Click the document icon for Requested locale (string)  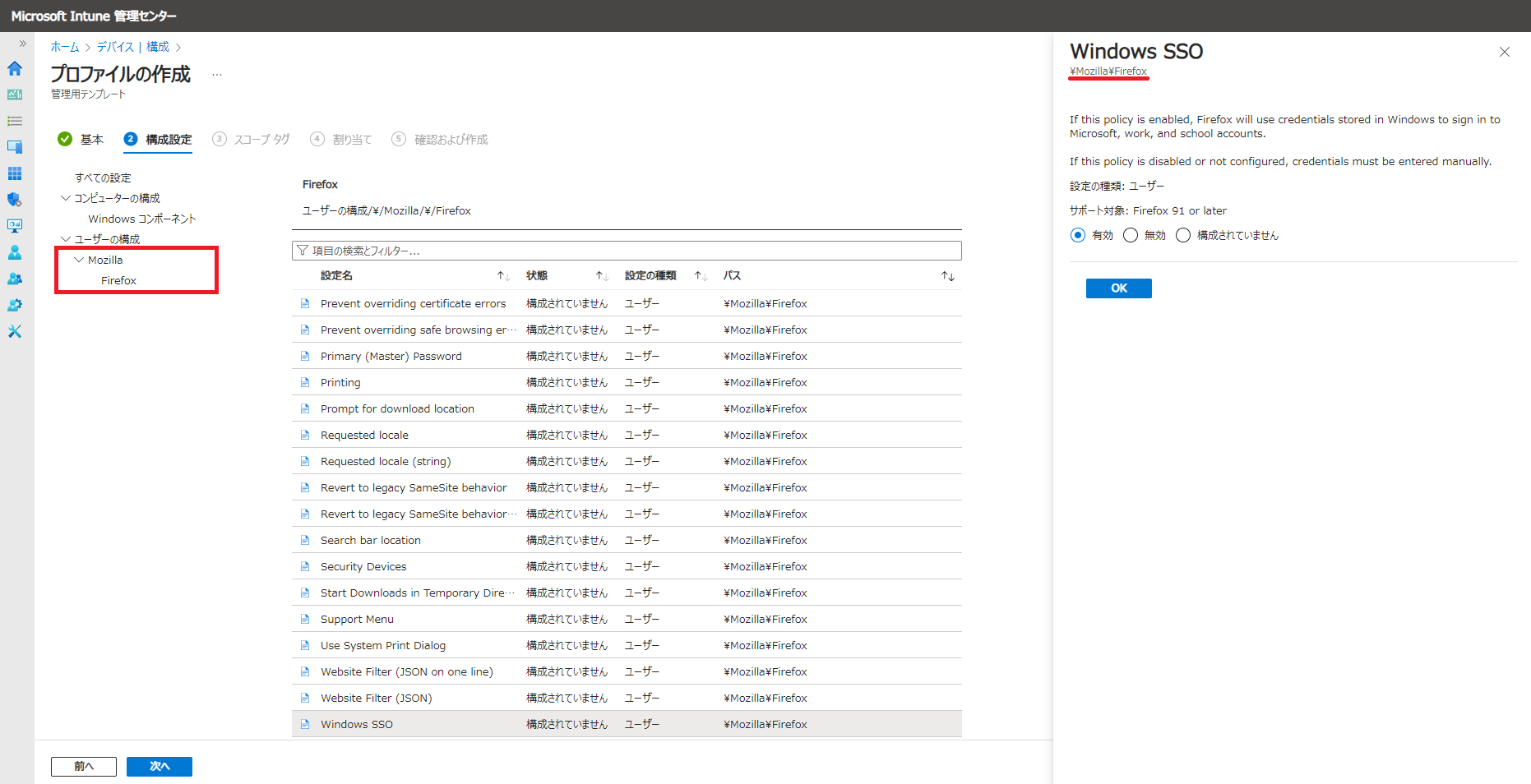[305, 461]
